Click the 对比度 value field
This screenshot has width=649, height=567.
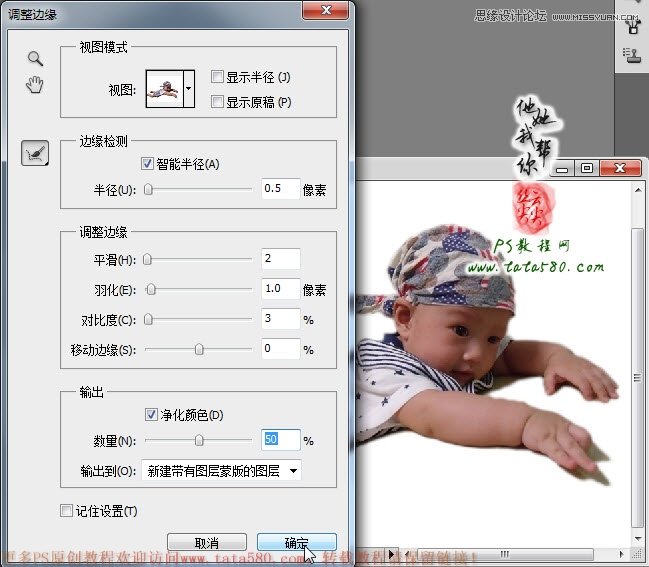point(281,319)
